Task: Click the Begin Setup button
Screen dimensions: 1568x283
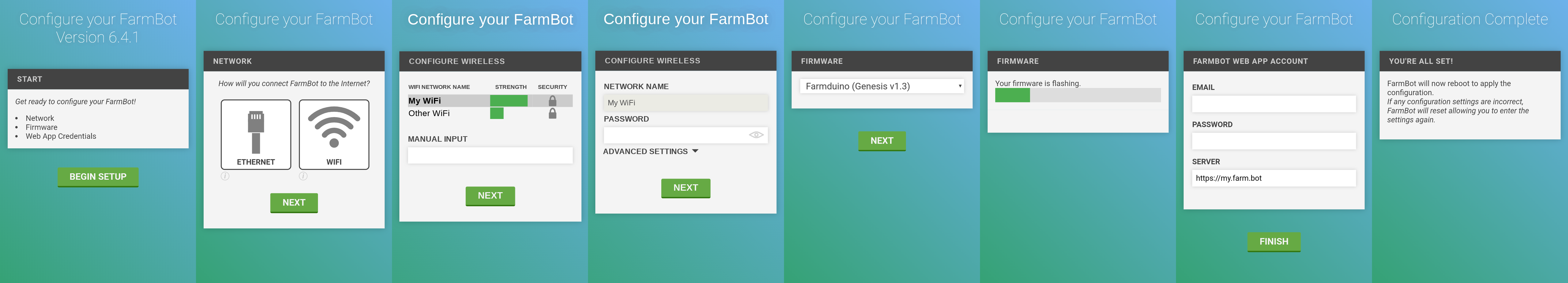Action: [98, 177]
